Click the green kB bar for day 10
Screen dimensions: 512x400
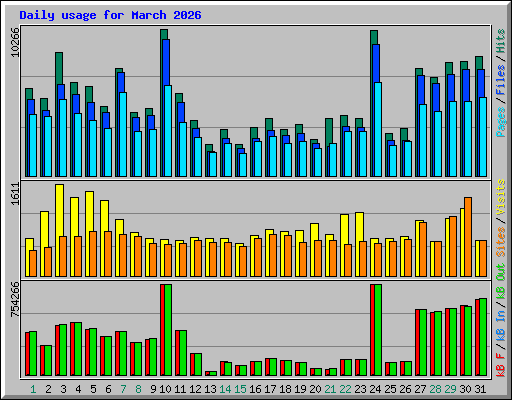click(168, 330)
